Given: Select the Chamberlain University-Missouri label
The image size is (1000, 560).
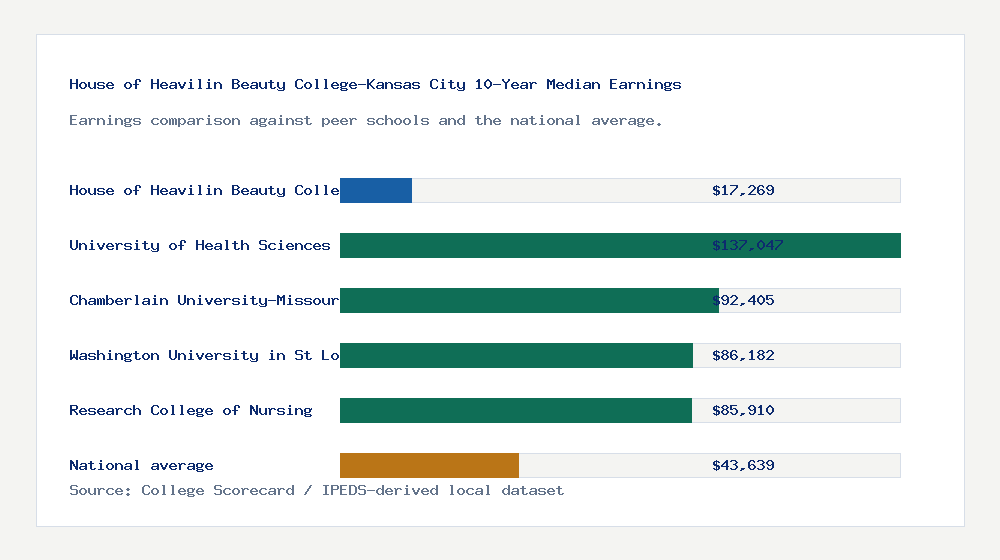Looking at the screenshot, I should pyautogui.click(x=204, y=300).
